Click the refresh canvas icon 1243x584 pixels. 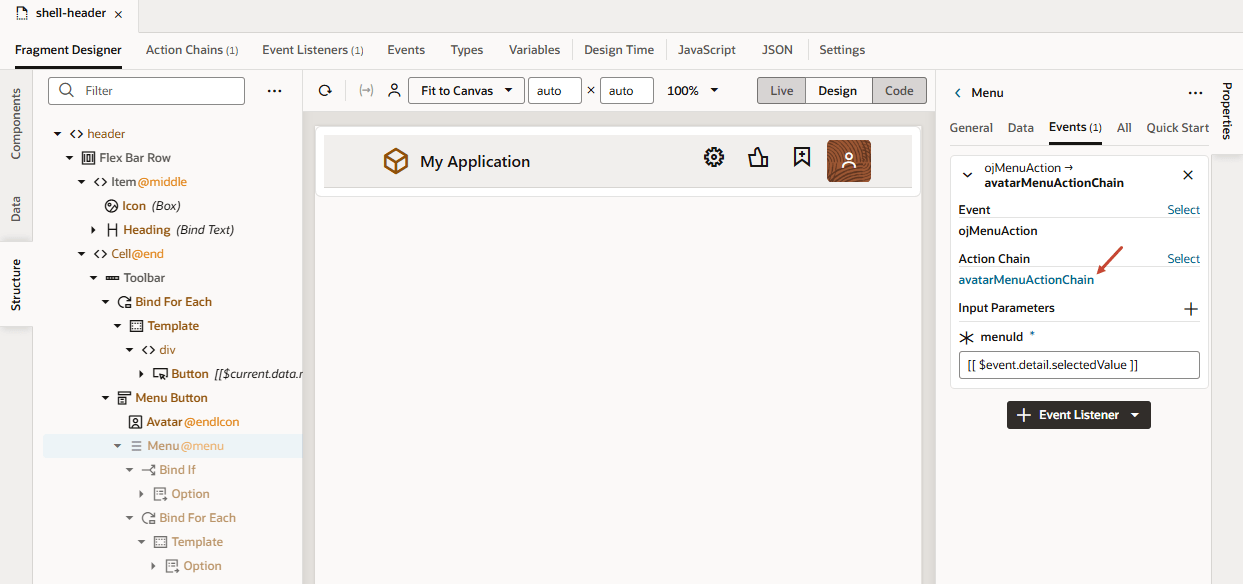[325, 90]
